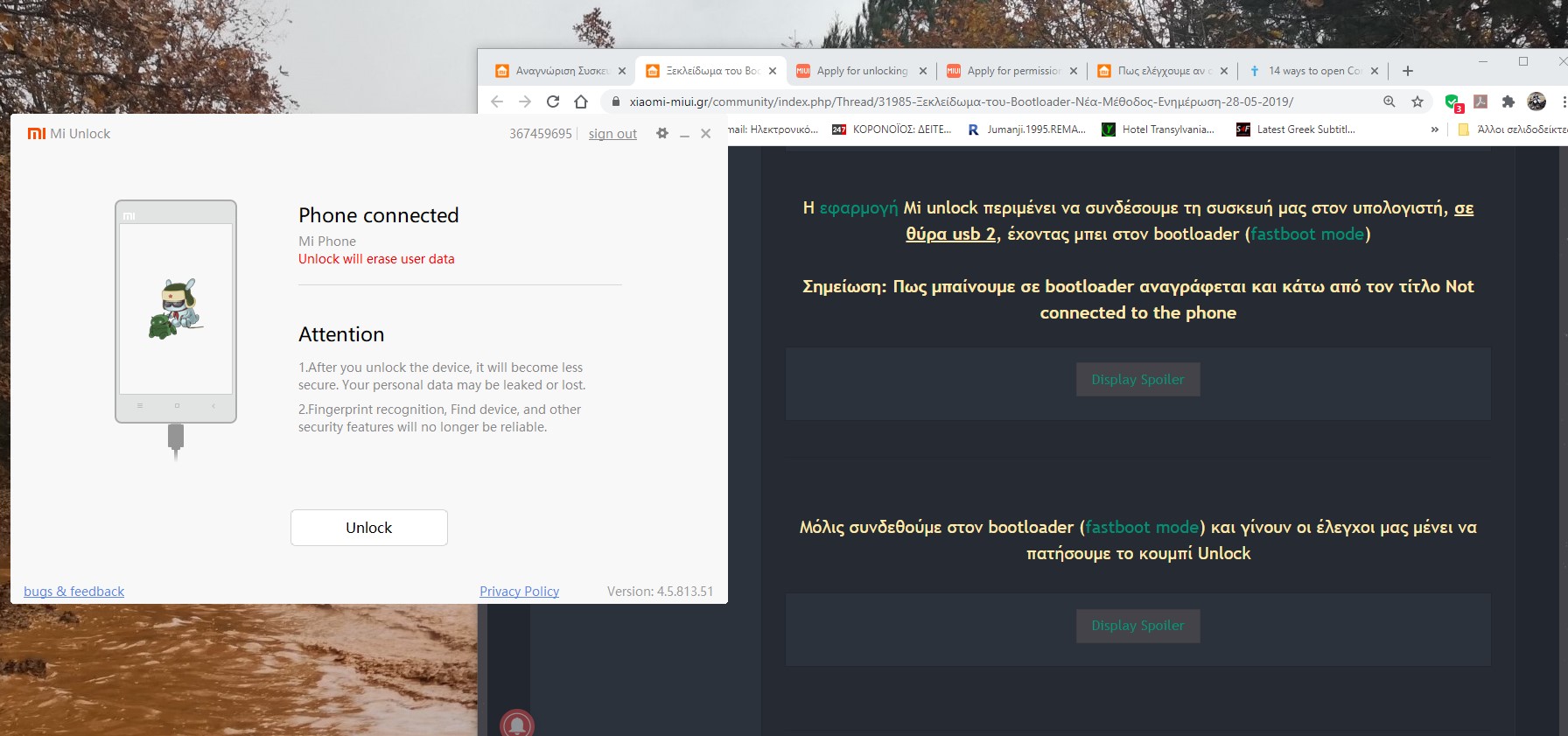Sign out of the Mi account
The image size is (1568, 736).
(612, 134)
